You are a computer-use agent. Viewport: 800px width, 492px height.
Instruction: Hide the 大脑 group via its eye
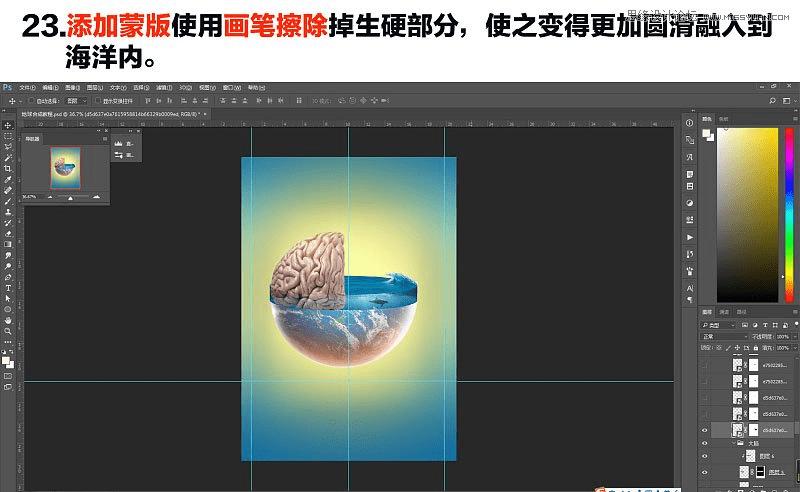click(705, 443)
